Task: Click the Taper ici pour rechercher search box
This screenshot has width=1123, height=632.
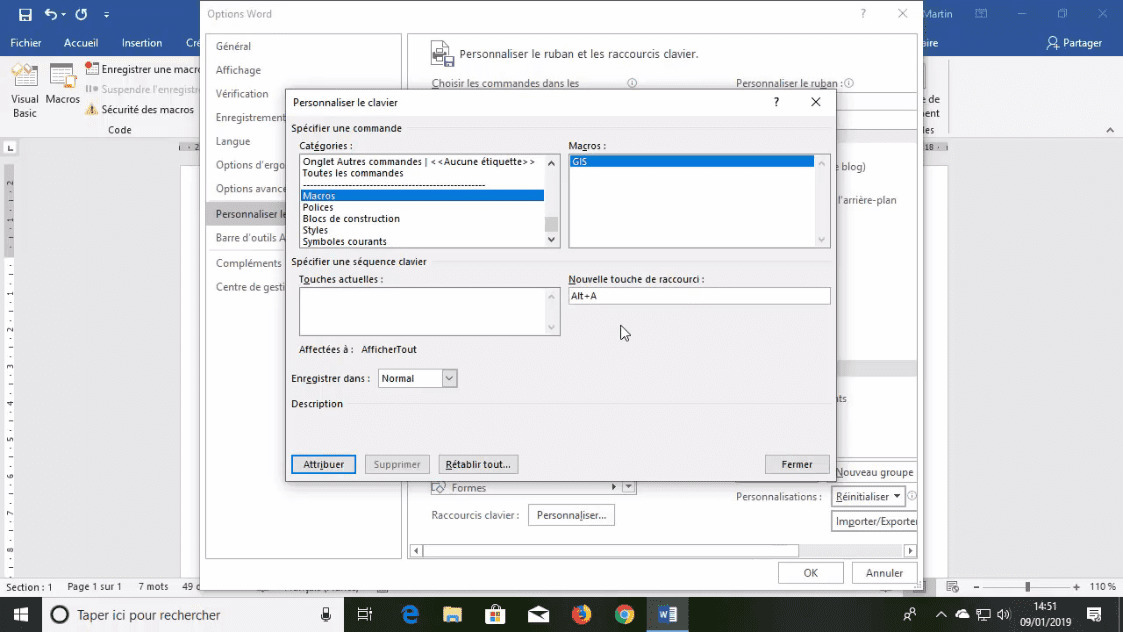Action: tap(192, 615)
